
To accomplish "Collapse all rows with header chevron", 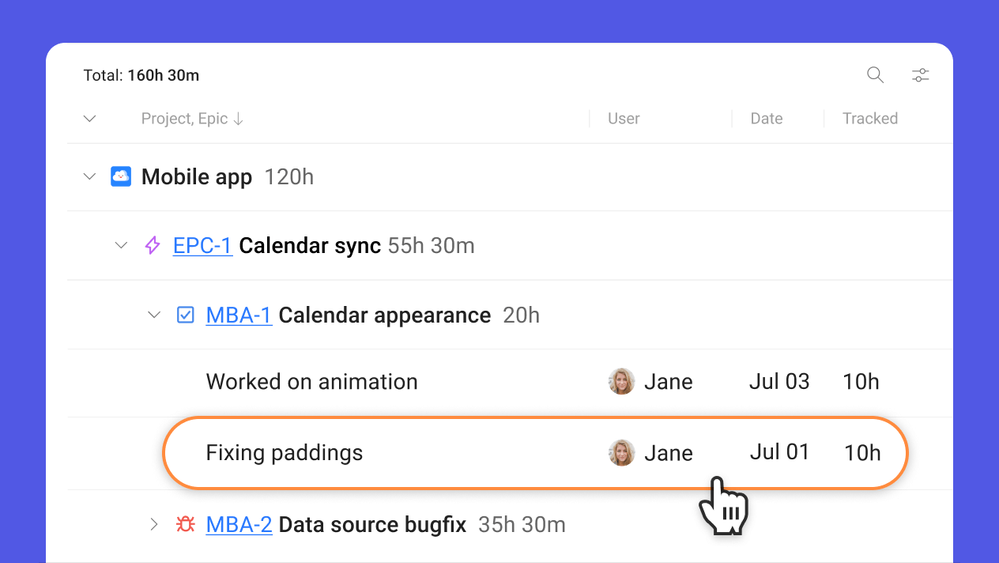I will [x=90, y=119].
